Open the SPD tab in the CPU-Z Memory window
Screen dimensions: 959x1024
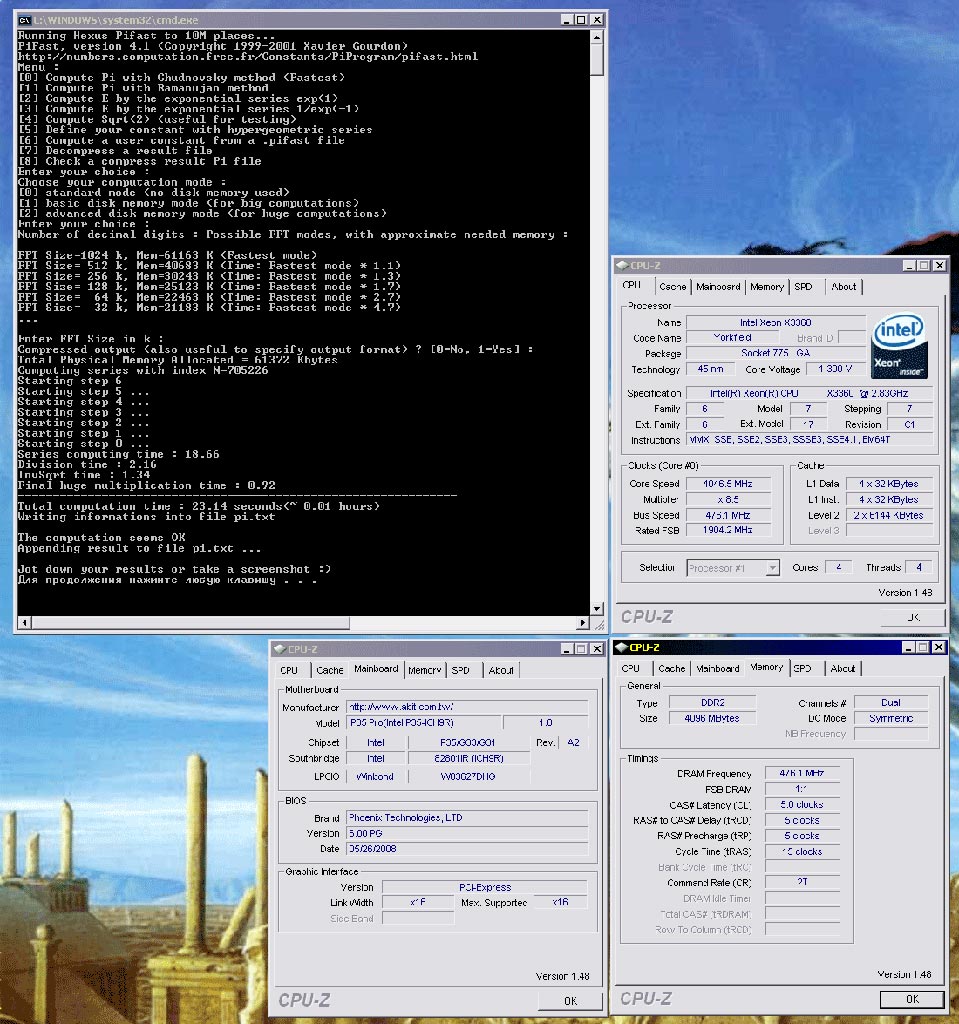(802, 669)
